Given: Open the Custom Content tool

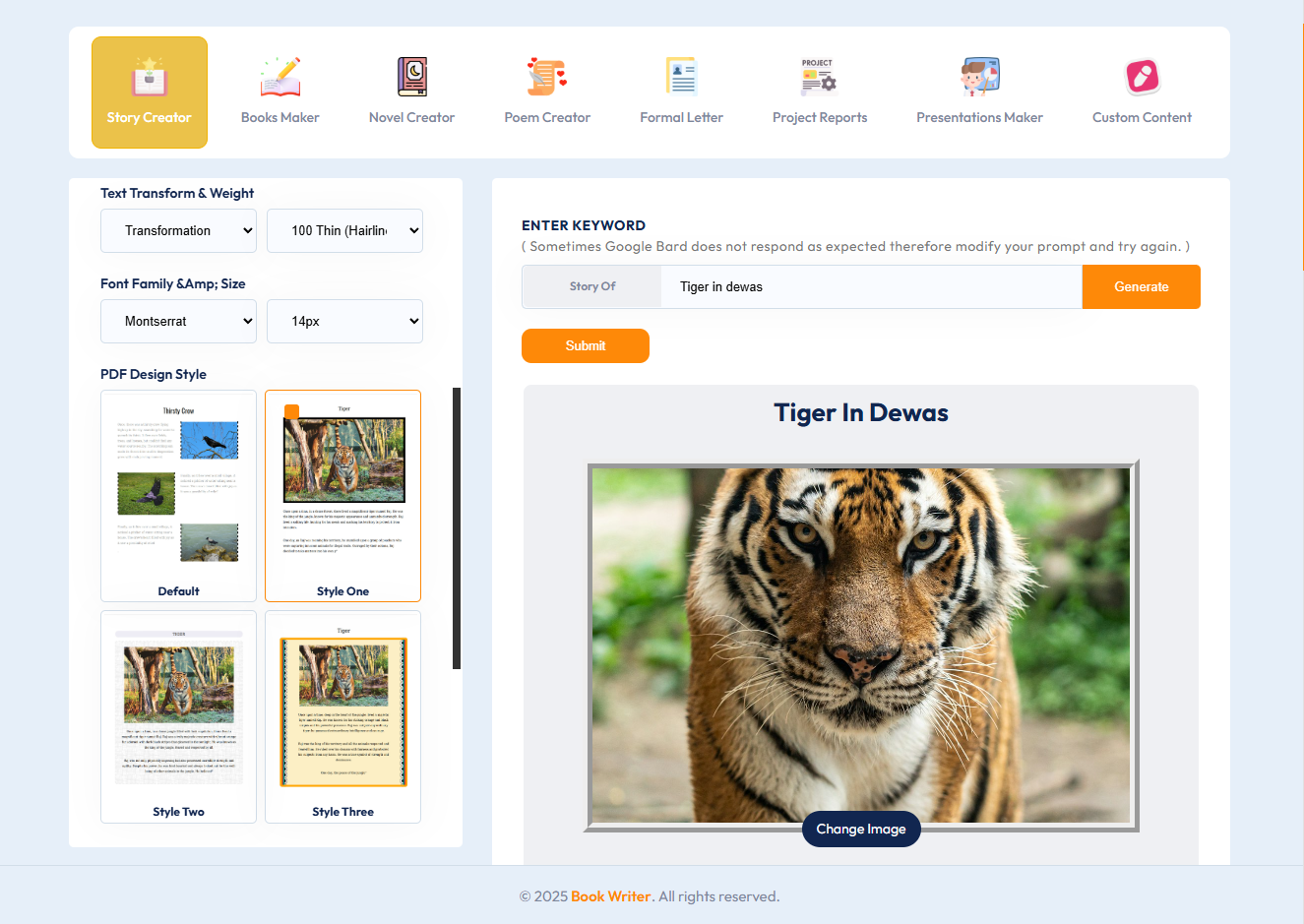Looking at the screenshot, I should coord(1142,92).
